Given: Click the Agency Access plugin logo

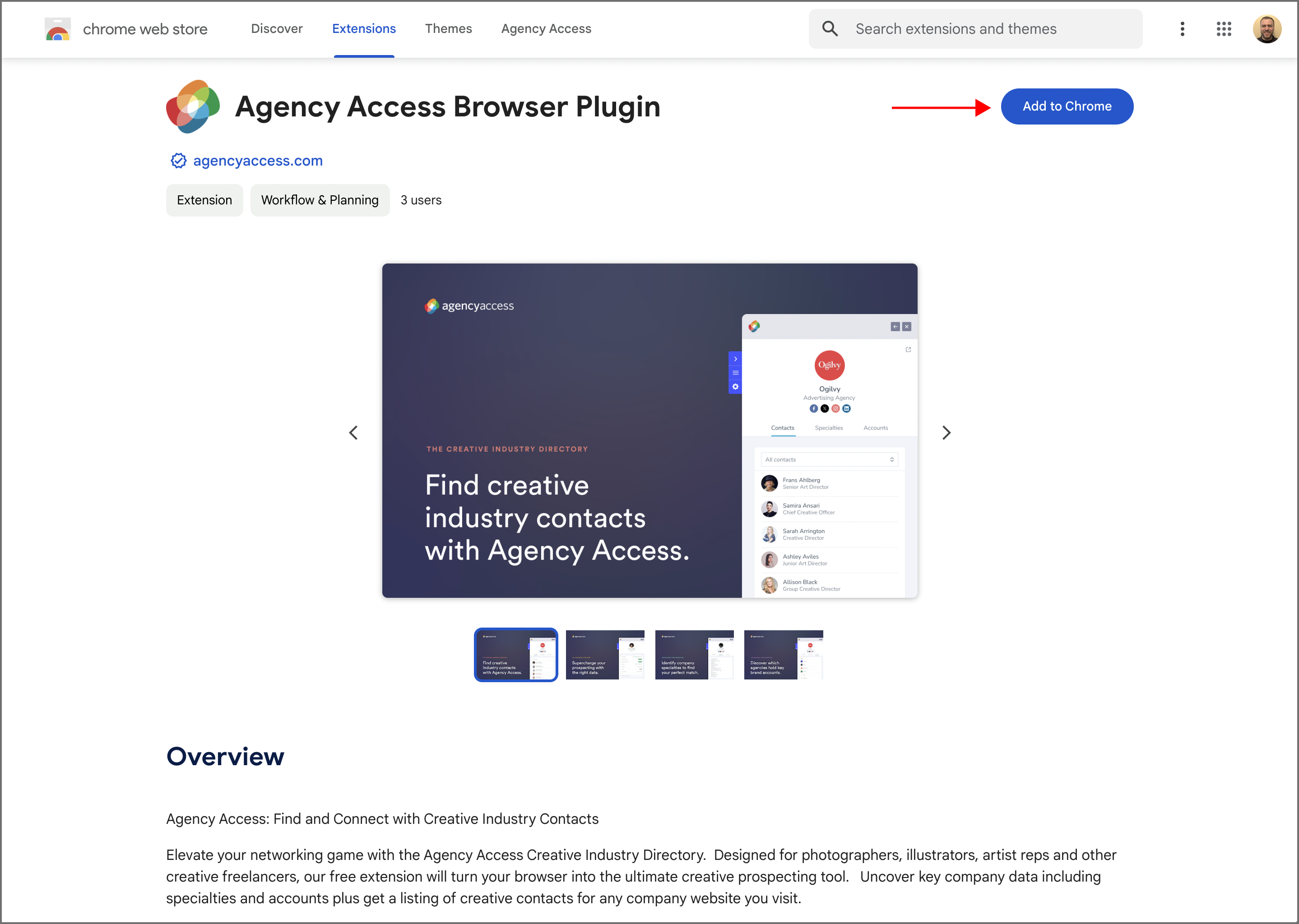Looking at the screenshot, I should pos(193,106).
